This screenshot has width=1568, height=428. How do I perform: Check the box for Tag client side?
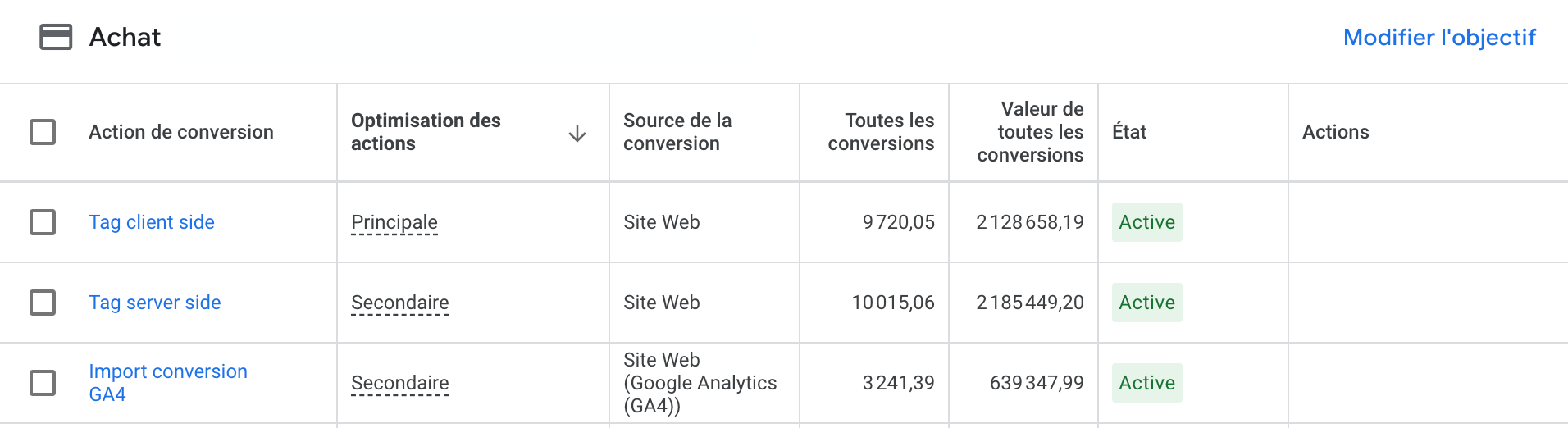[x=43, y=222]
